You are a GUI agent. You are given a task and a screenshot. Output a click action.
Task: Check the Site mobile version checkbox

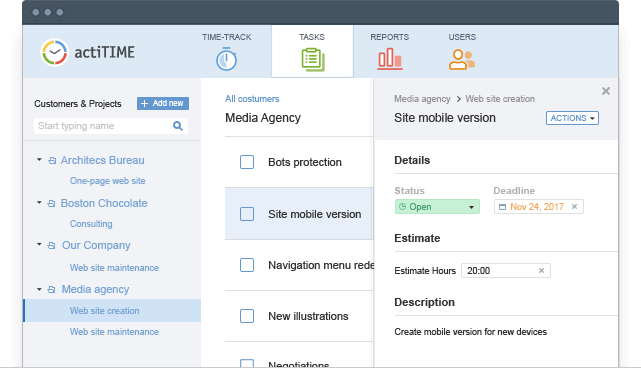click(x=247, y=214)
